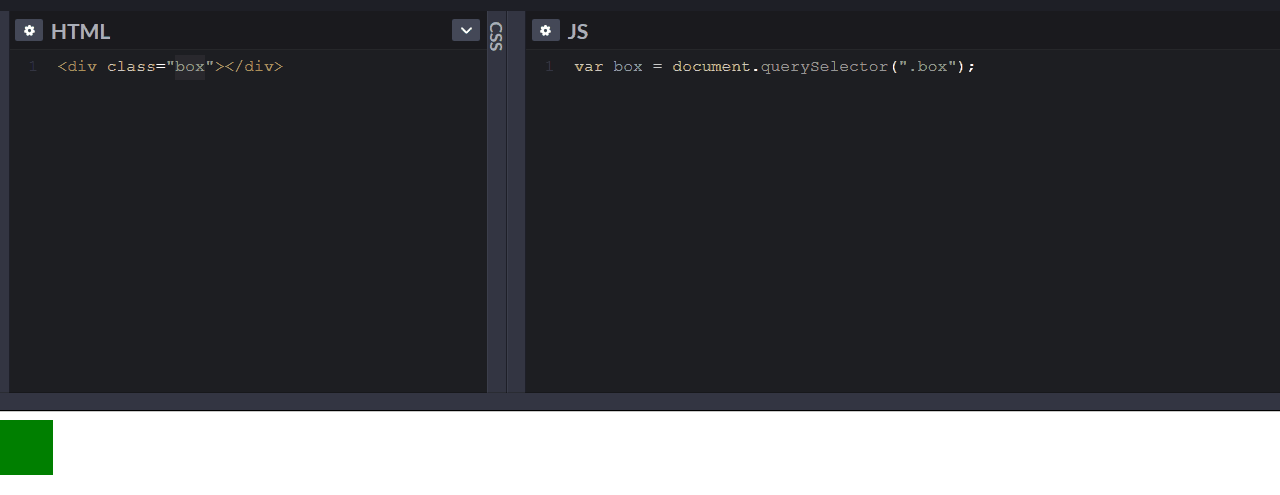Image resolution: width=1280 pixels, height=495 pixels.
Task: Expand the HTML panel dropdown chevron
Action: (466, 30)
